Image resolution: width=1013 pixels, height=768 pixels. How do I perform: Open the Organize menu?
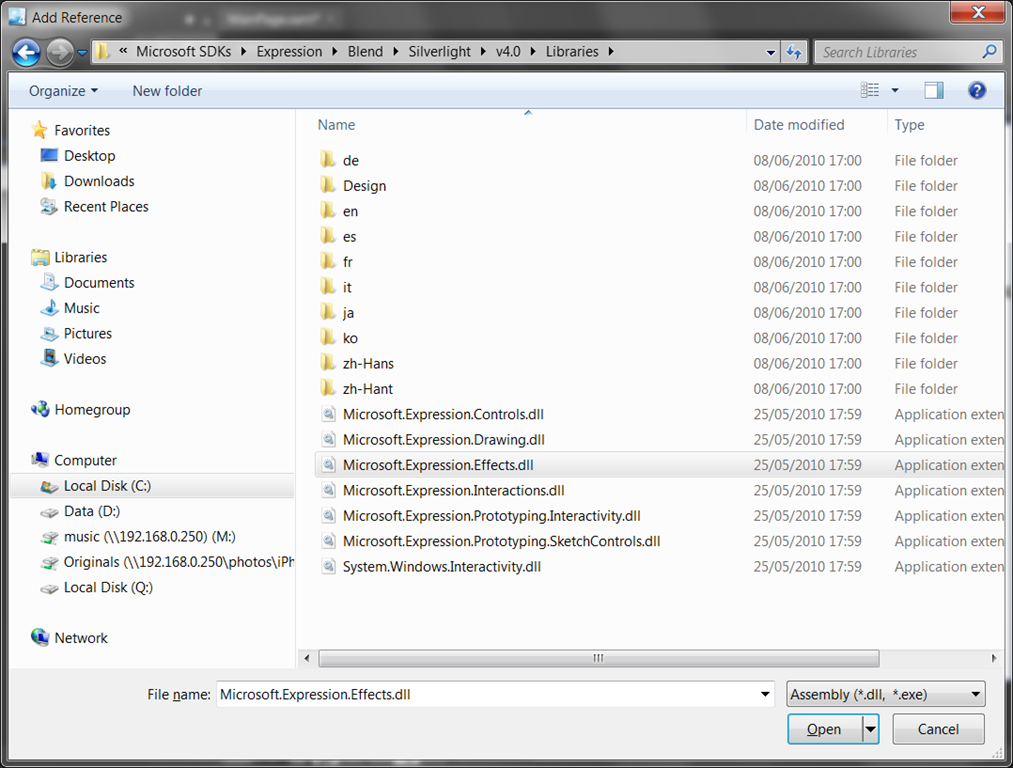[63, 91]
